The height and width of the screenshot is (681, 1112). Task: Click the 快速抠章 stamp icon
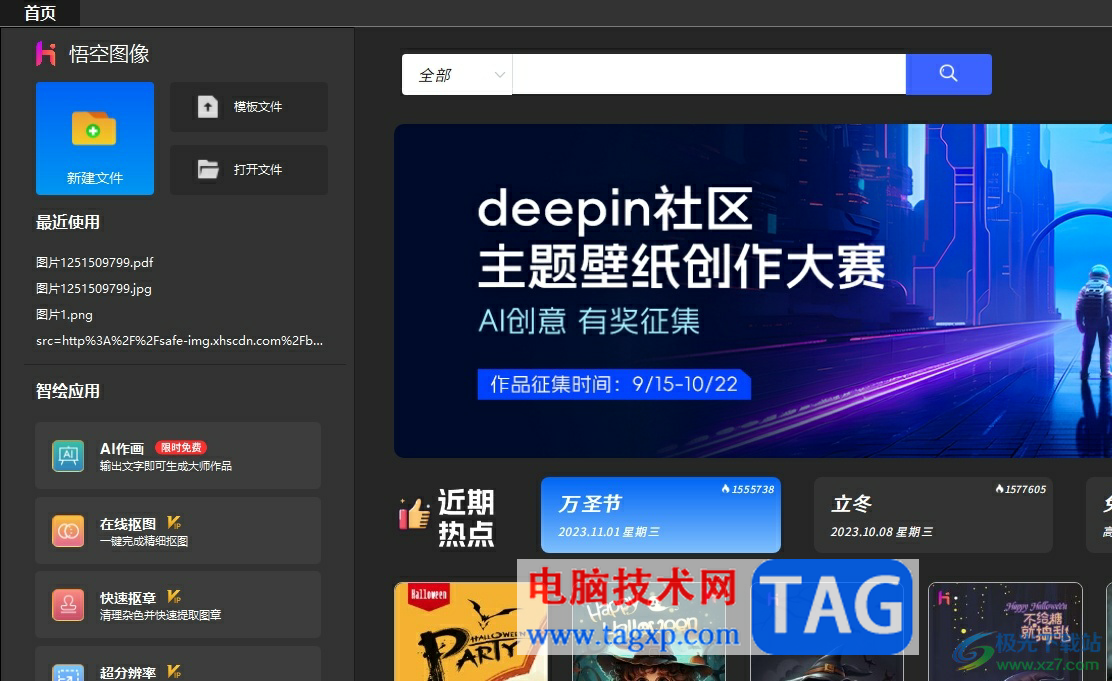68,605
